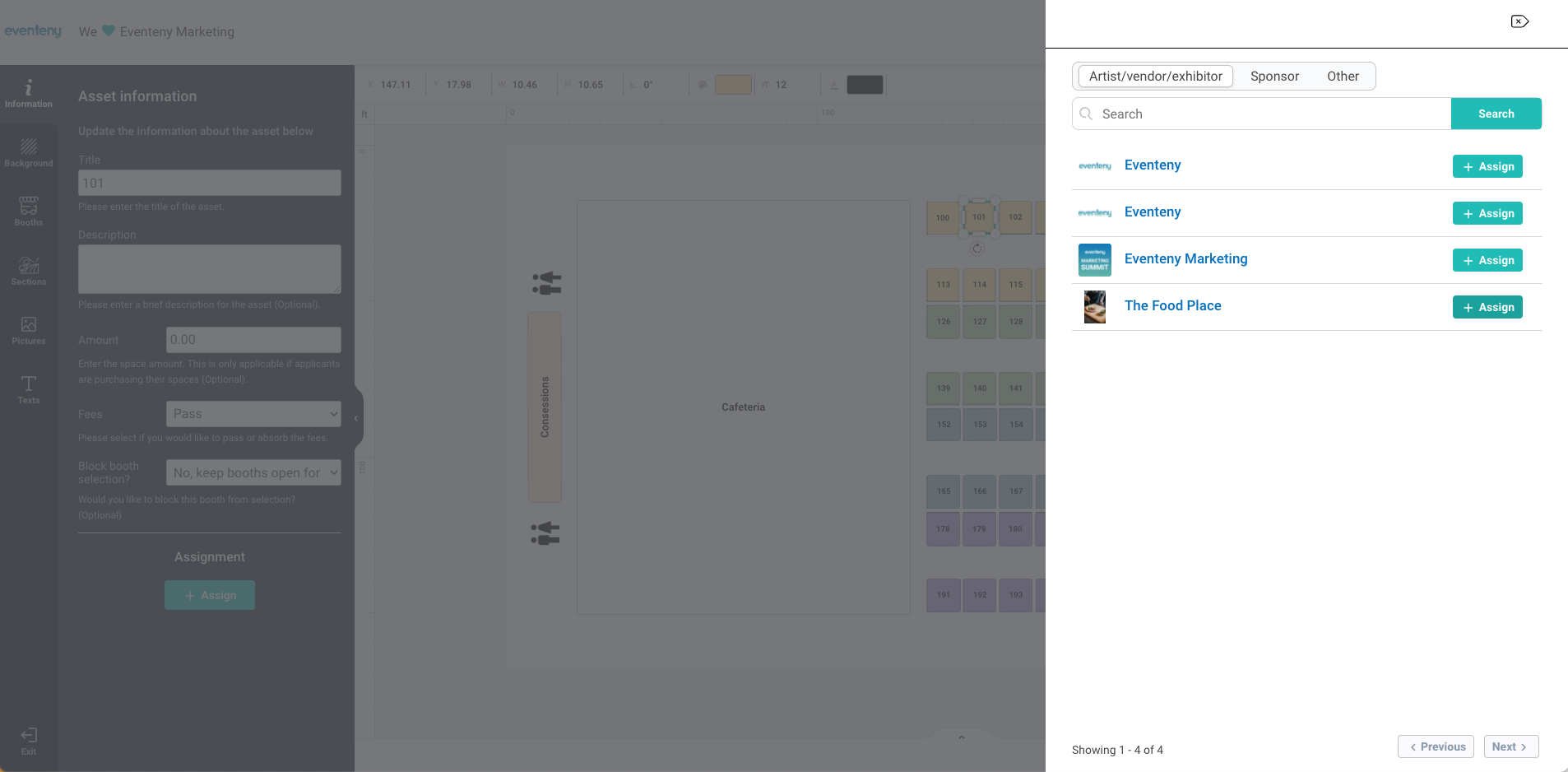Viewport: 1568px width, 772px height.
Task: Select booth 179 on floor plan
Action: point(980,529)
